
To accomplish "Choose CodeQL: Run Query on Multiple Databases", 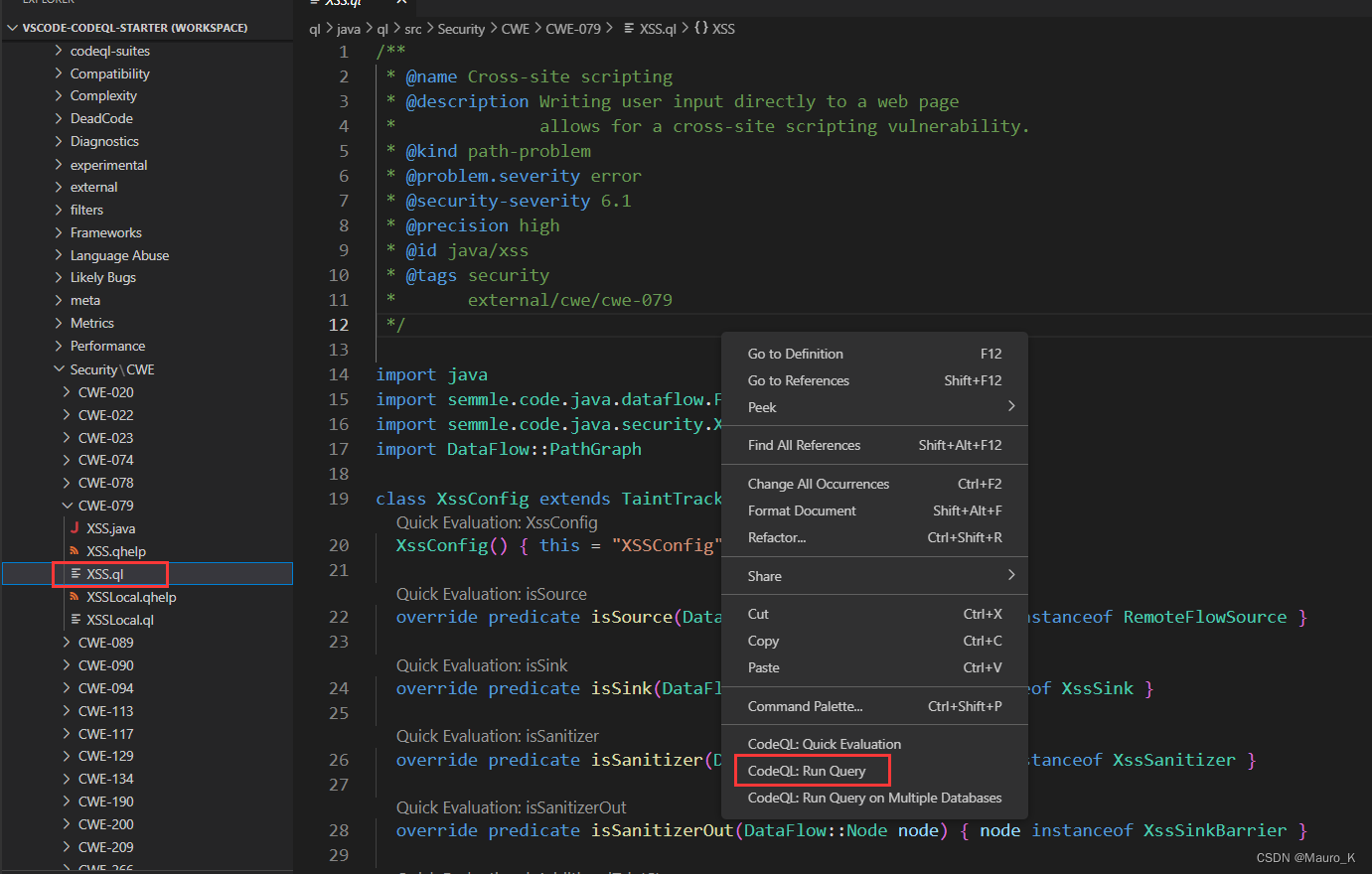I will pyautogui.click(x=874, y=798).
